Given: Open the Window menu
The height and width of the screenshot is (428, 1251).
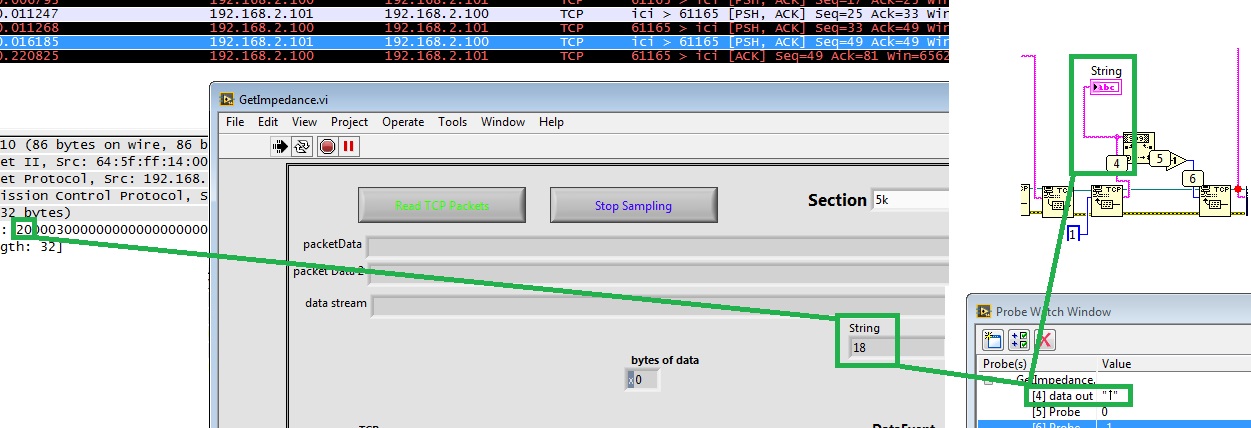Looking at the screenshot, I should [503, 122].
